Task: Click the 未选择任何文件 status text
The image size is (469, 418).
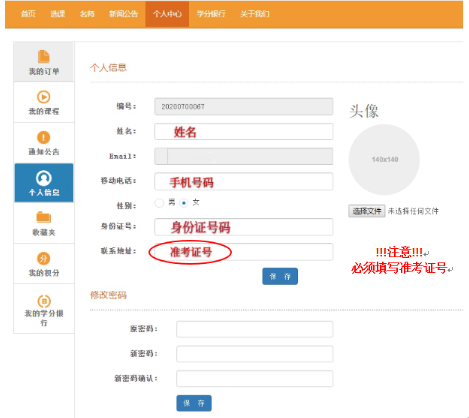Action: click(413, 211)
